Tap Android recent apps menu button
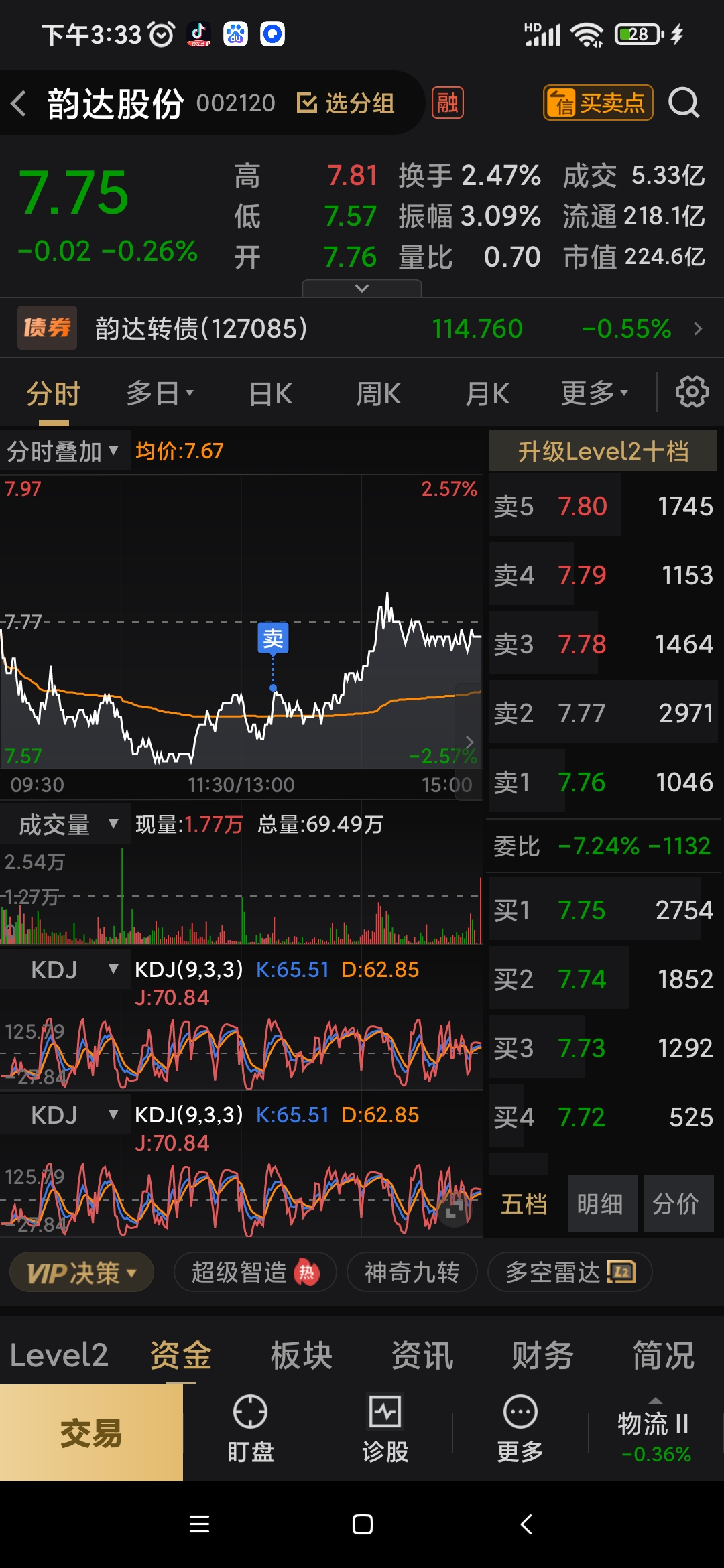The image size is (724, 1568). 199,1524
